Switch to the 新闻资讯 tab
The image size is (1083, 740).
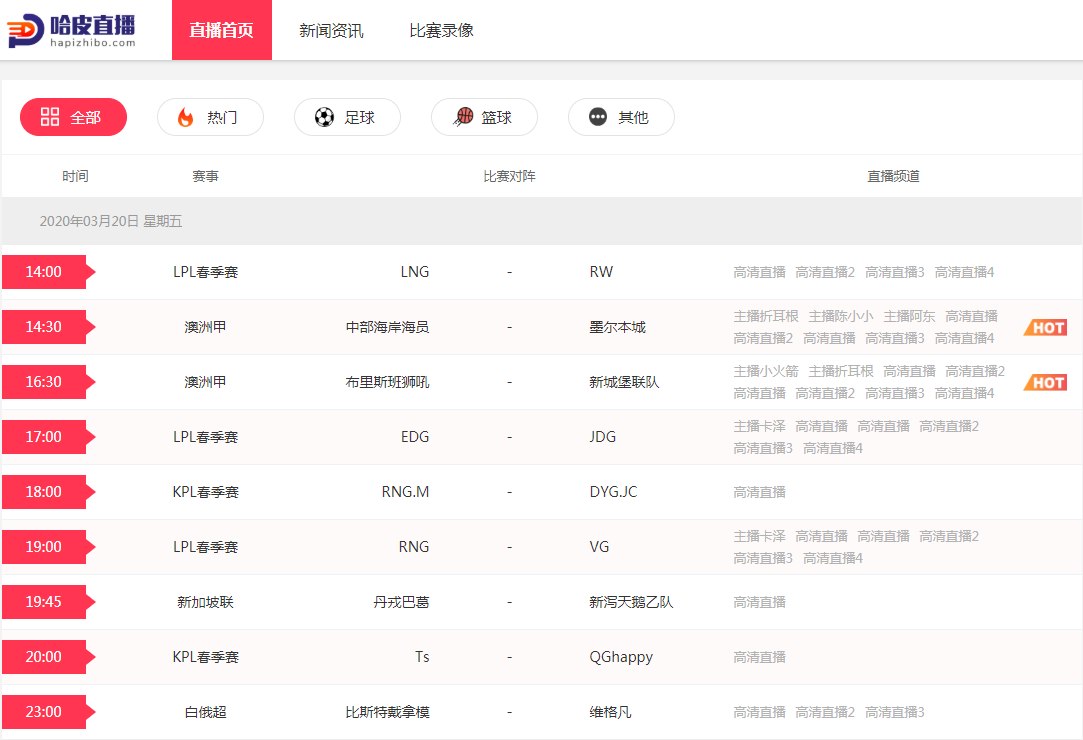(331, 30)
